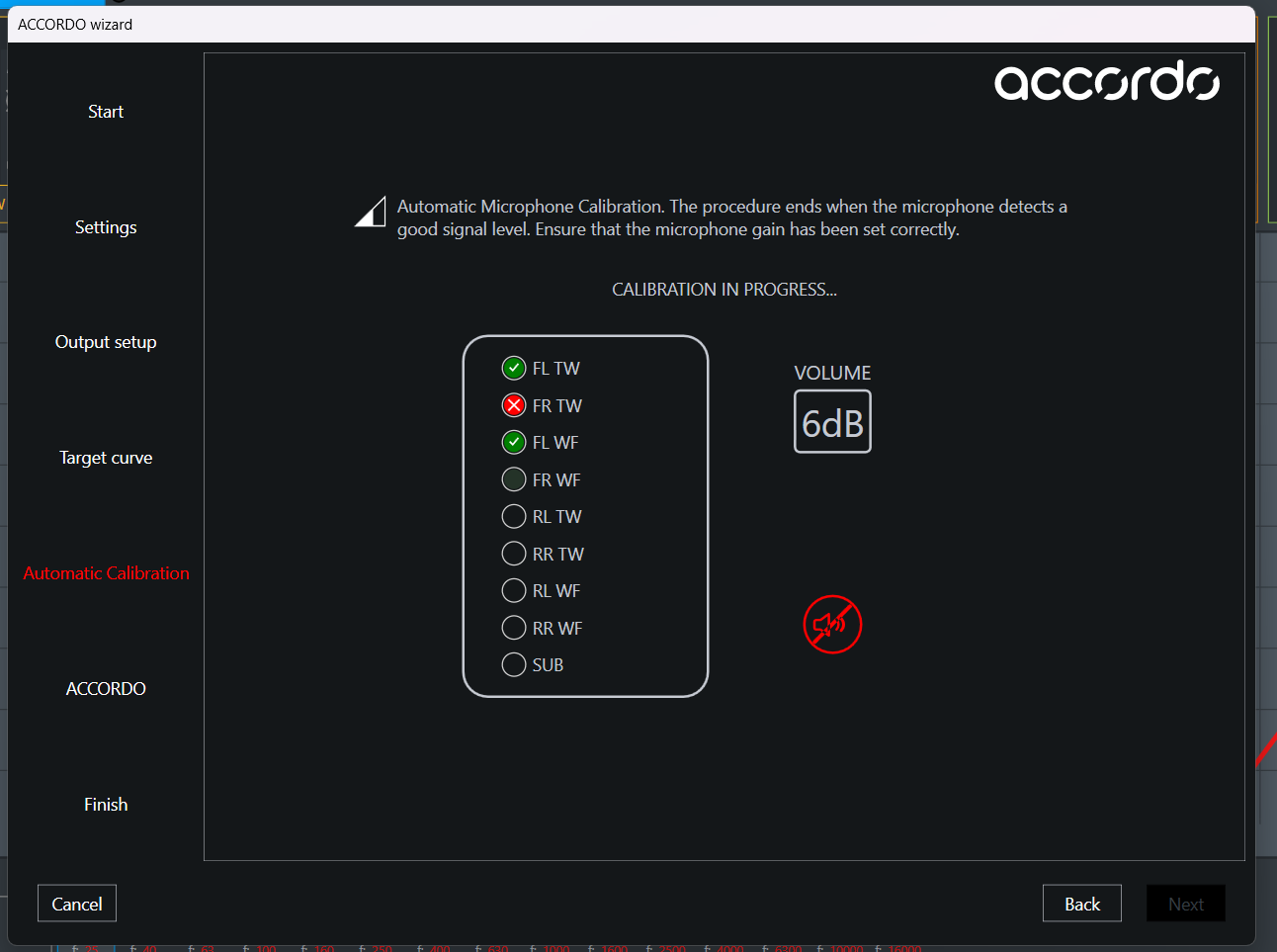
Task: Select the RL TW radio indicator
Action: 514,516
